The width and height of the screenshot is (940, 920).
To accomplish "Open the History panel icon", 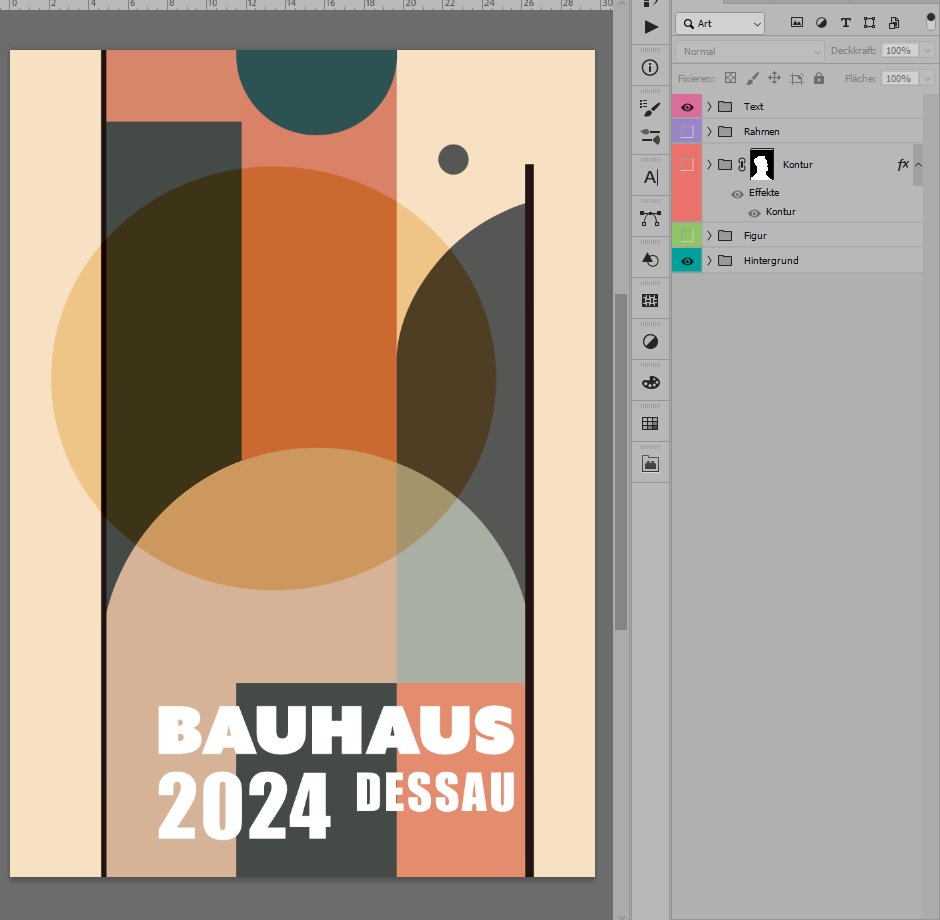I will coord(650,260).
